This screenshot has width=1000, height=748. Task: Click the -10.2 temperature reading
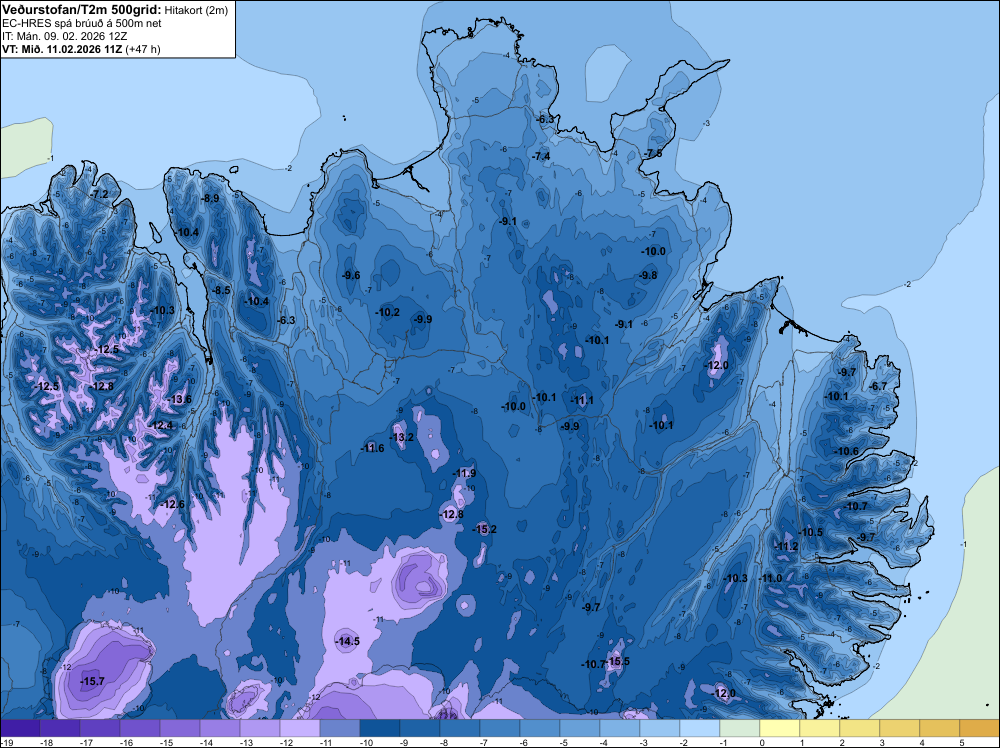coord(388,312)
